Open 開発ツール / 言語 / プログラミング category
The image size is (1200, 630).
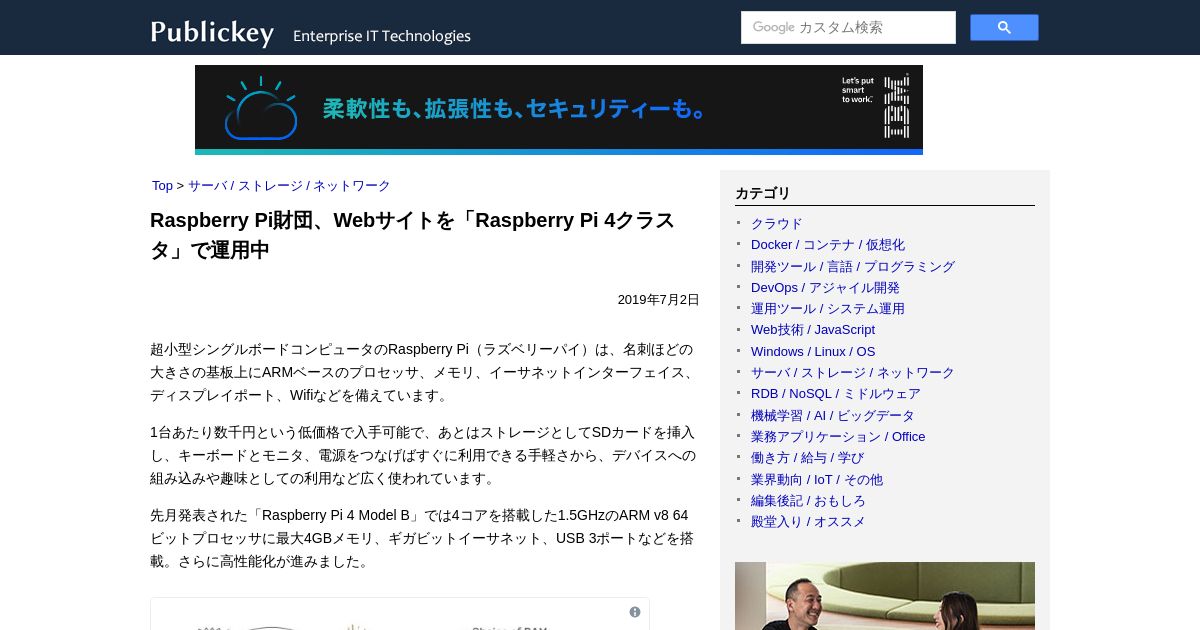tap(853, 267)
